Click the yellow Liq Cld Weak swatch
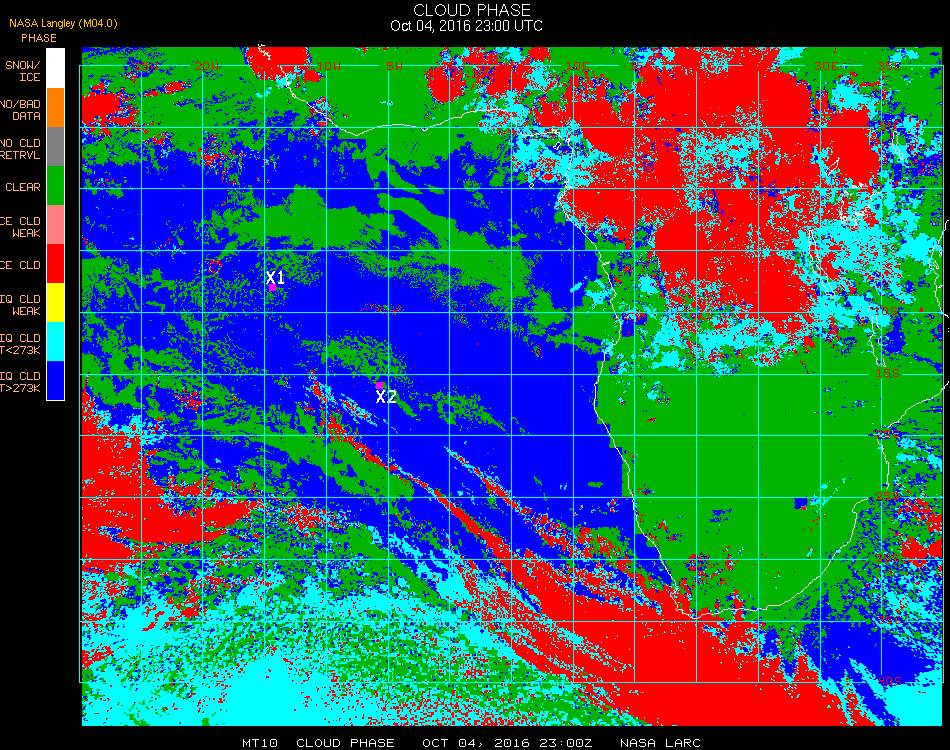 tap(55, 302)
